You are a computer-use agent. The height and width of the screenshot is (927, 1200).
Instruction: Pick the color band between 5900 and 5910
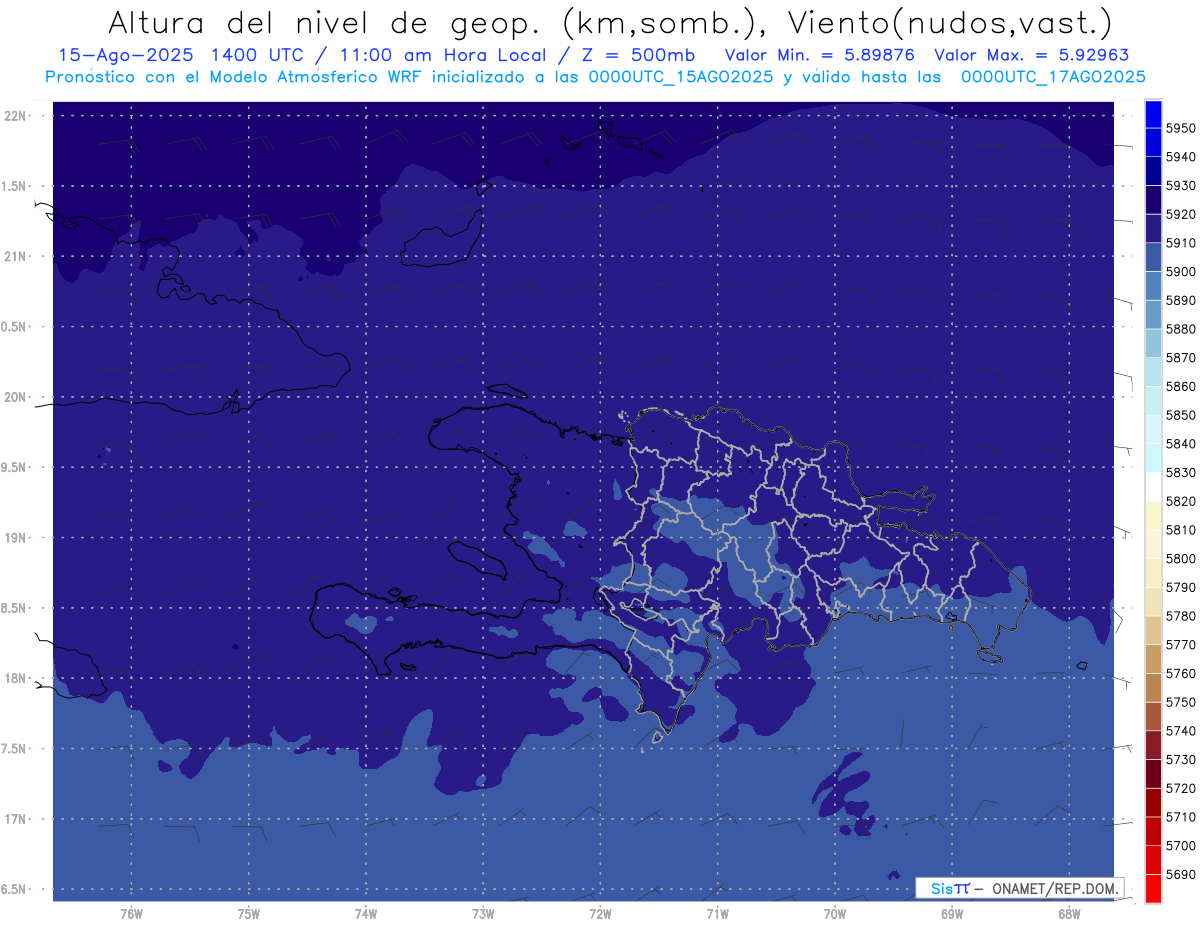[x=1153, y=258]
